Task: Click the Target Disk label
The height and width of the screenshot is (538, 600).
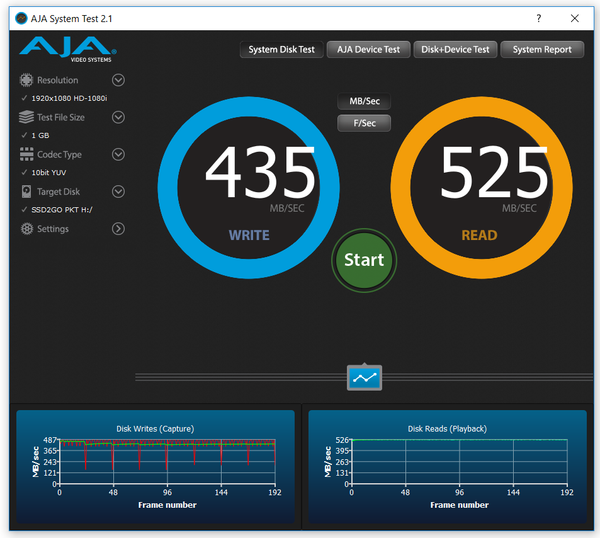Action: coord(58,191)
